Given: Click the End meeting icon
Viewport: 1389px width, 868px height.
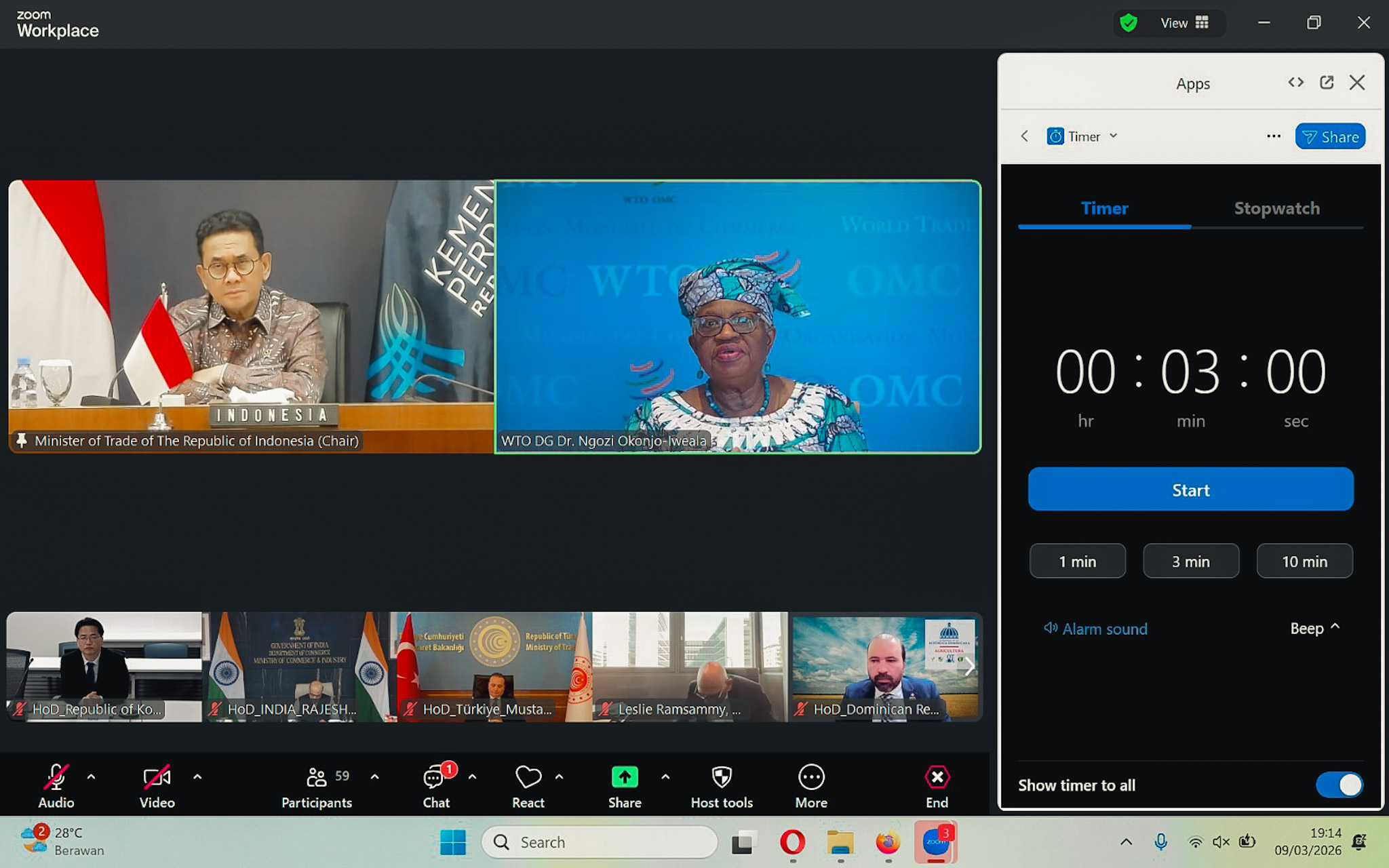Looking at the screenshot, I should pos(937,777).
